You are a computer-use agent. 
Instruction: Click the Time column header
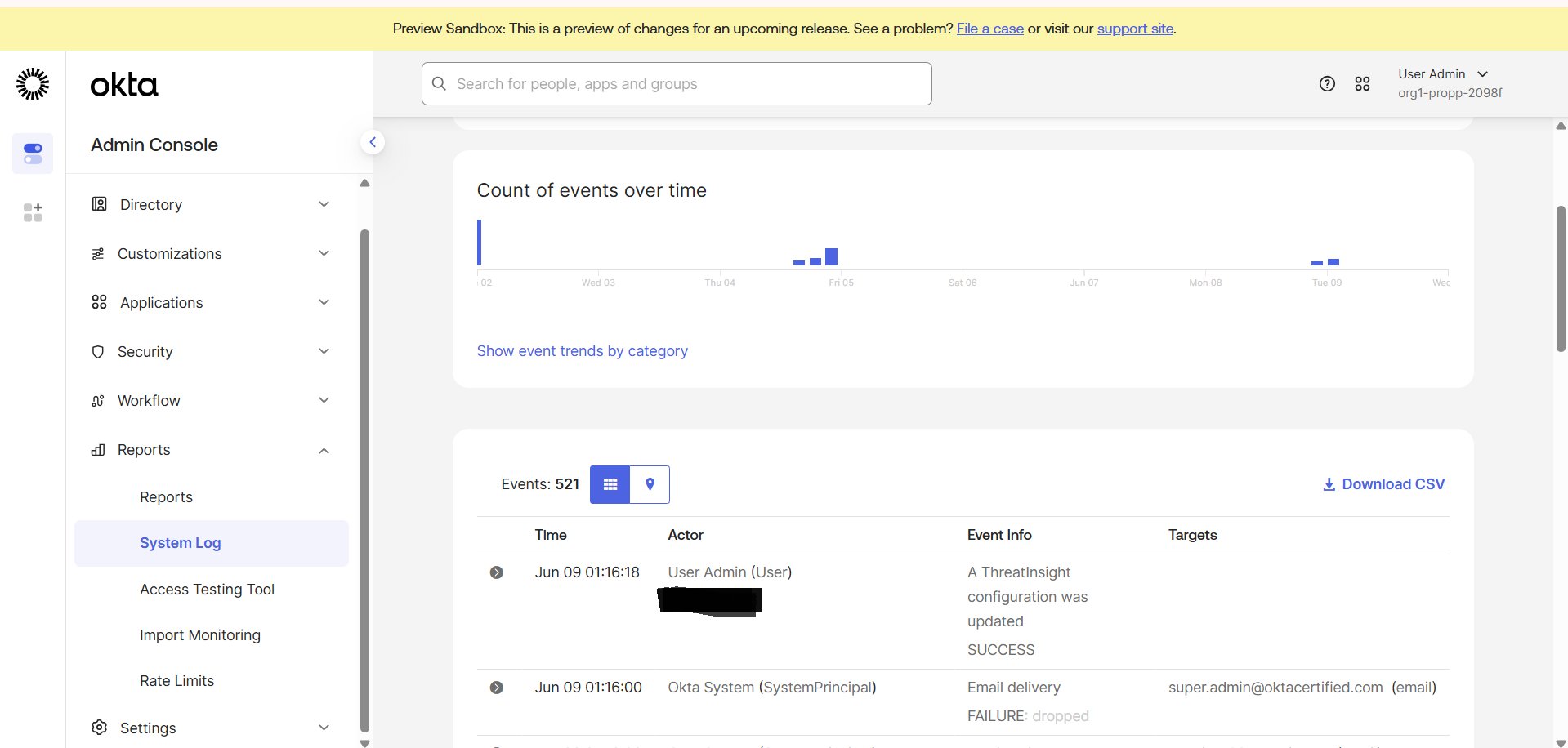click(x=551, y=535)
